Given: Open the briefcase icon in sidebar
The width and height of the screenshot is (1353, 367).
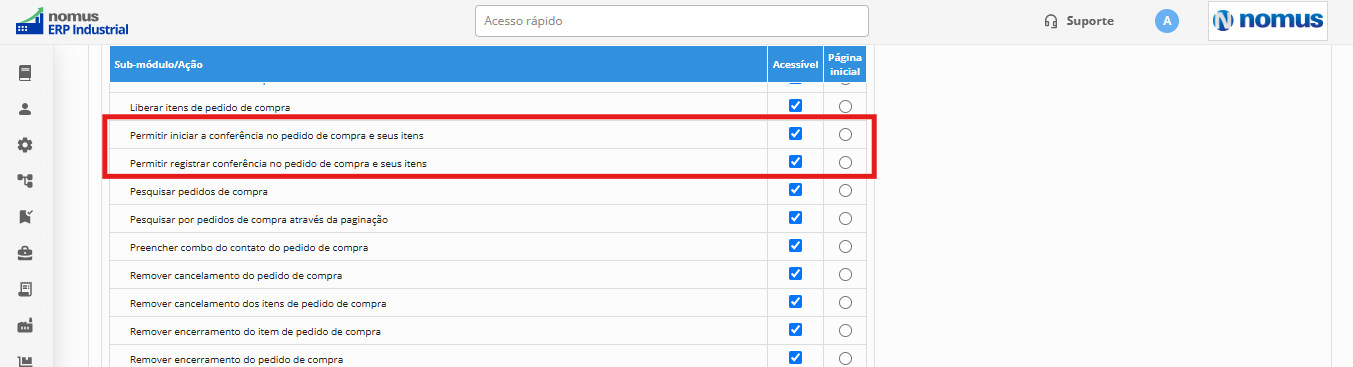Looking at the screenshot, I should pos(26,253).
